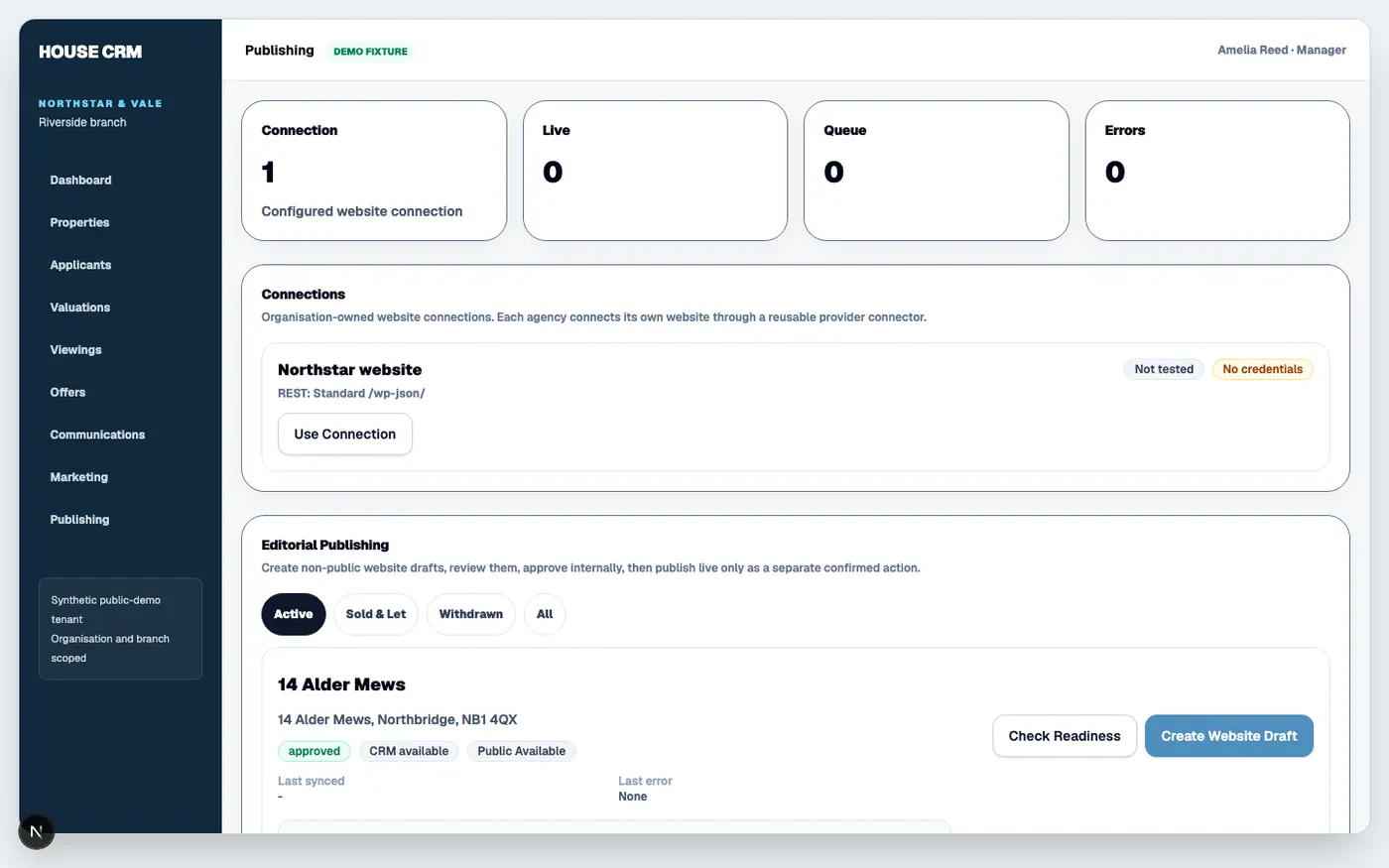This screenshot has height=868, width=1389.
Task: Go to the Marketing section
Action: pos(78,477)
